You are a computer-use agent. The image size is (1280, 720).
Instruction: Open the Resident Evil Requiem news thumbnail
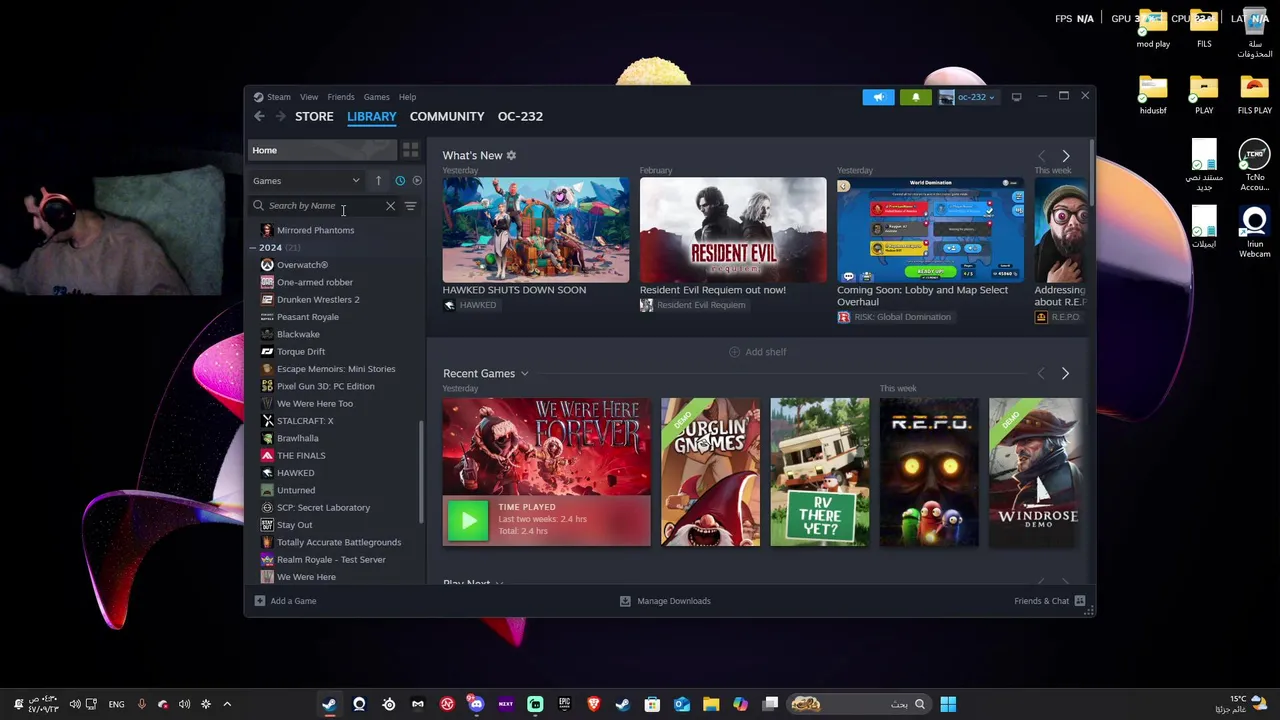[x=733, y=230]
